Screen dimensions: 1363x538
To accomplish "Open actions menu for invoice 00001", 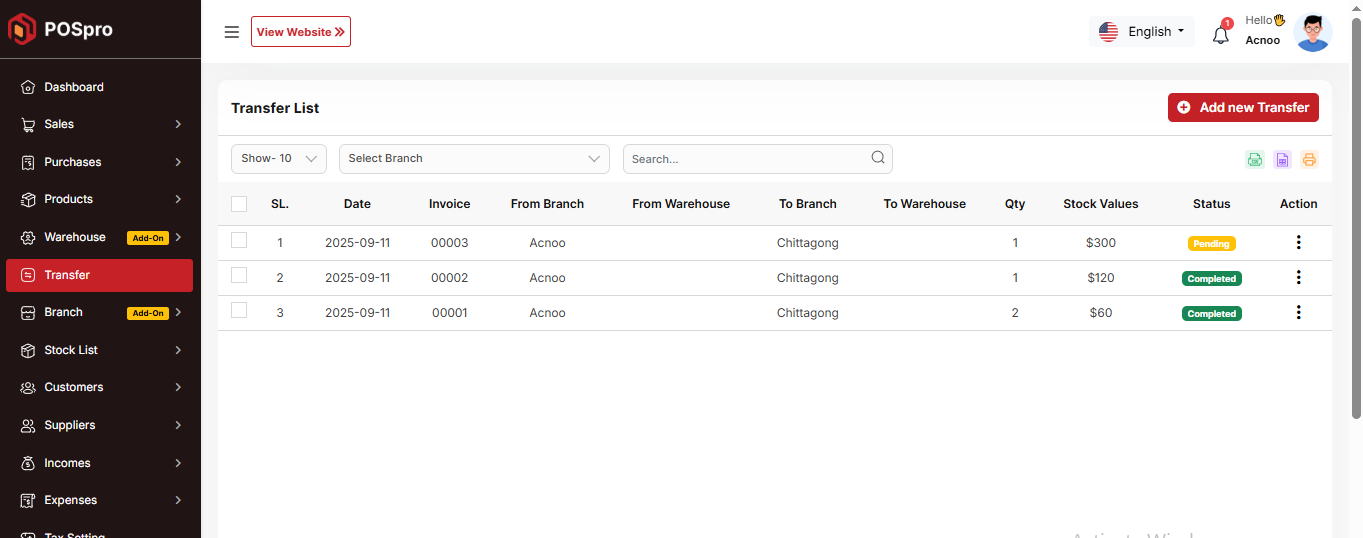I will 1298,312.
